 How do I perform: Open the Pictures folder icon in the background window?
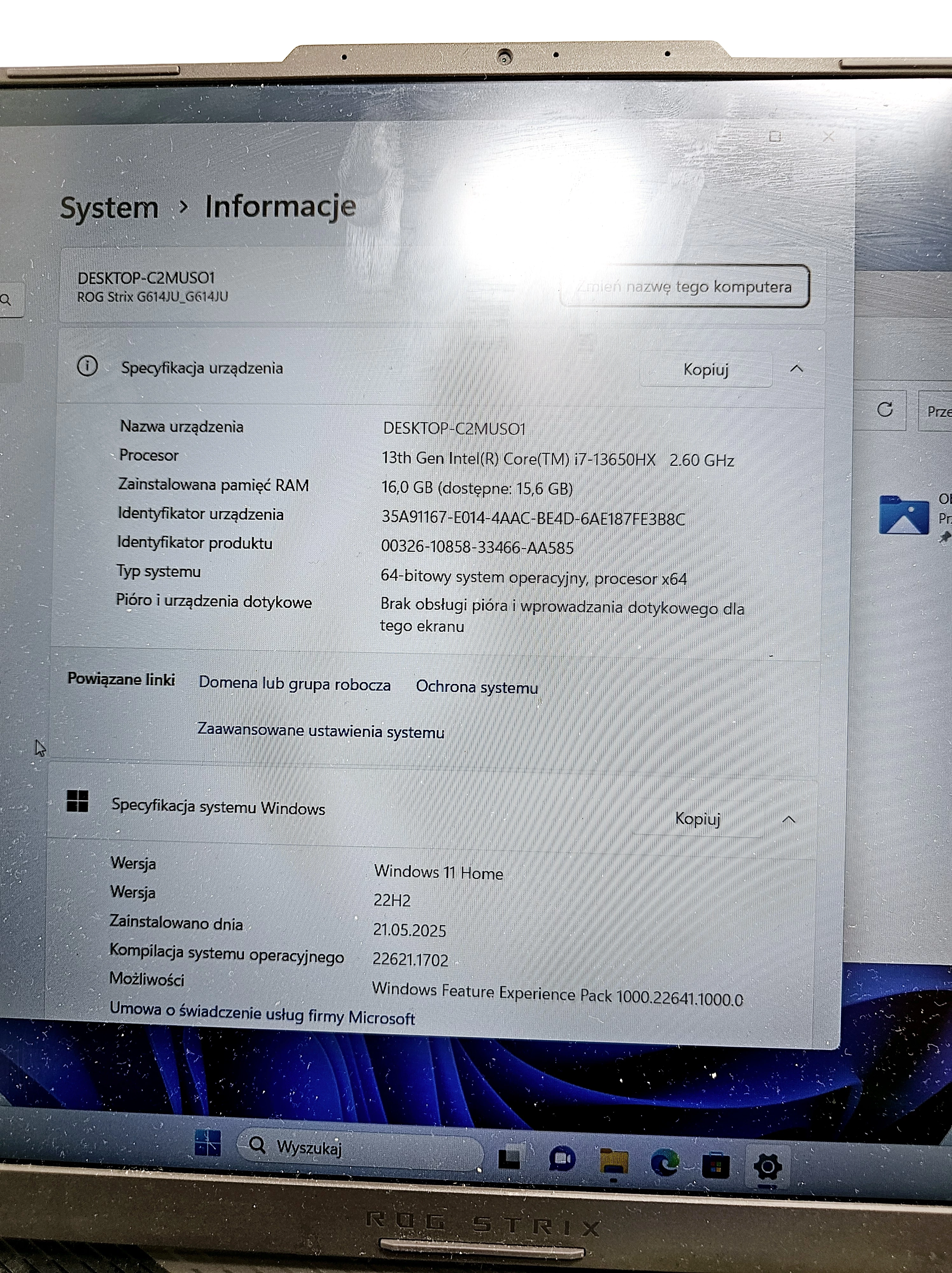coord(903,515)
